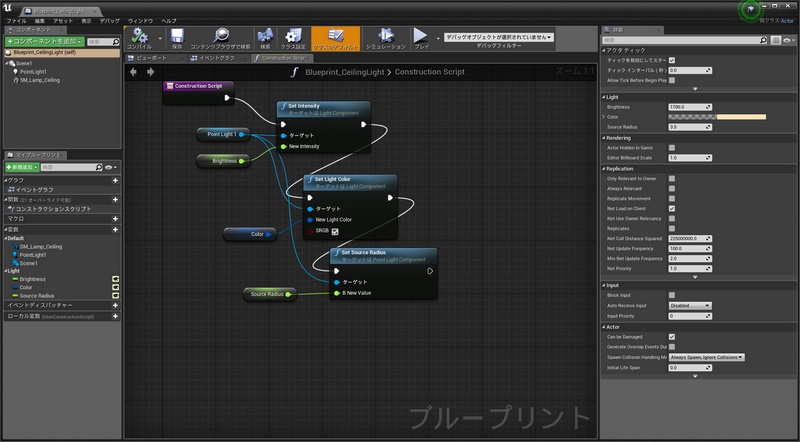Click search magnifier in My Blueprint panel
The height and width of the screenshot is (442, 800).
coord(99,167)
